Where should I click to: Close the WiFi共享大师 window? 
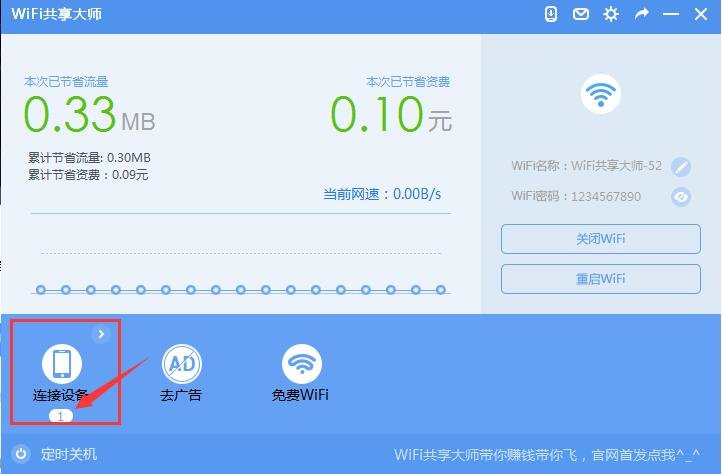coord(701,14)
